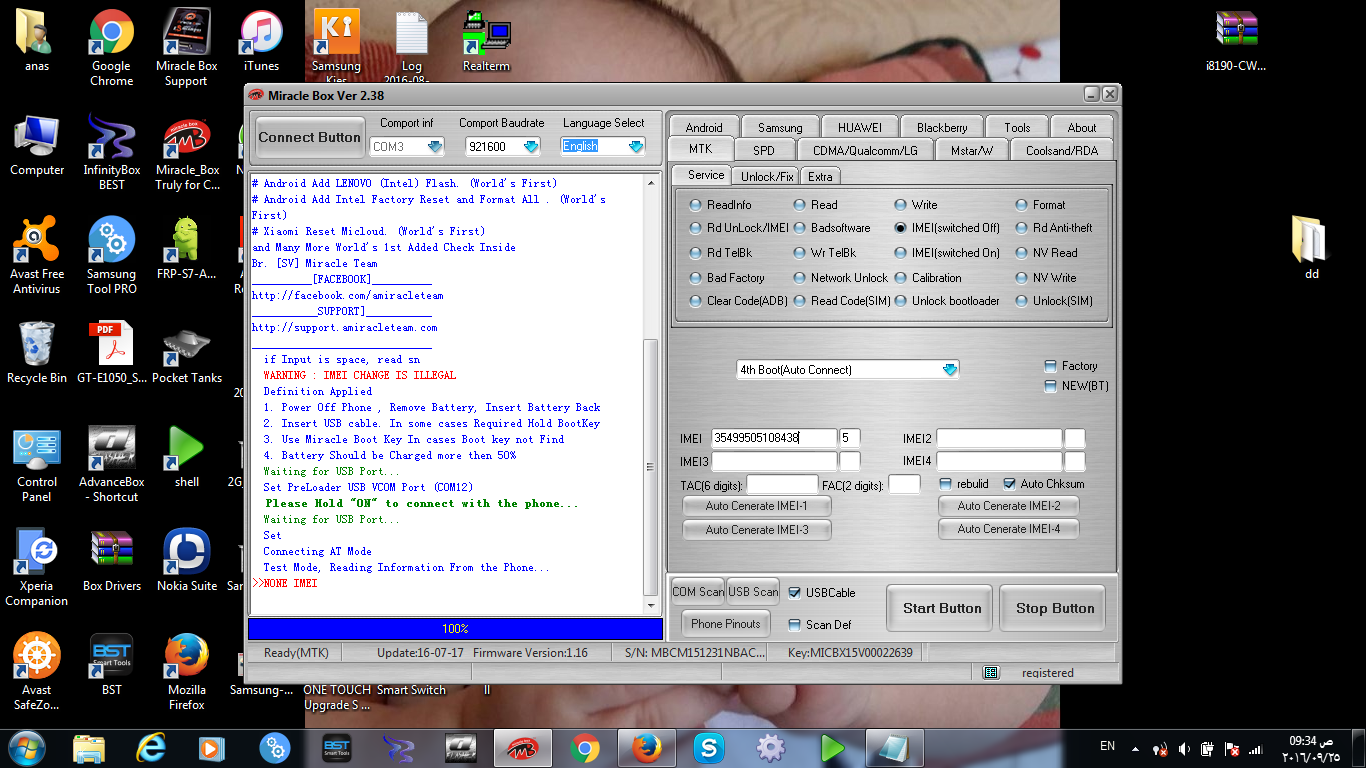Switch to the HUAWEI tab

[859, 127]
